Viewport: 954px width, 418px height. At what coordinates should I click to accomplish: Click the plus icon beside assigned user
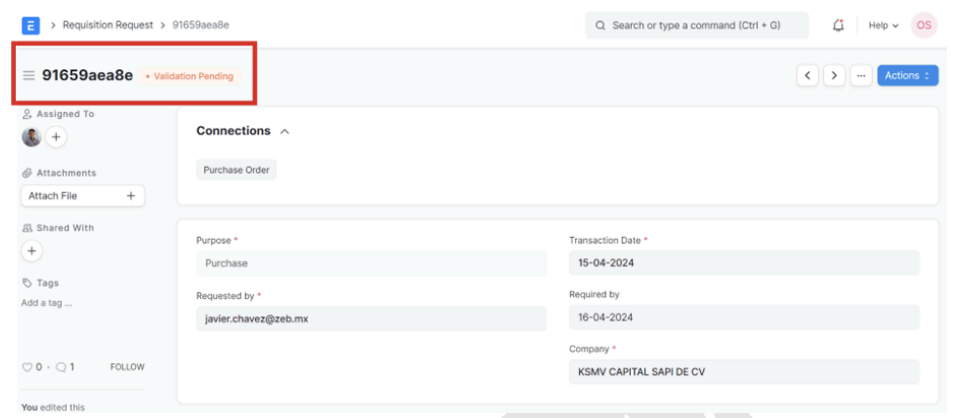(x=56, y=137)
